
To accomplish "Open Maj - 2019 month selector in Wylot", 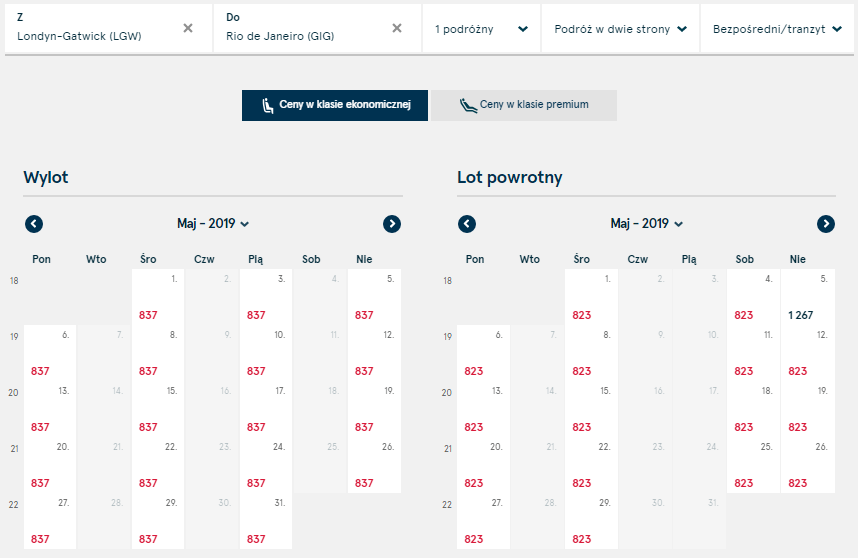I will 213,224.
